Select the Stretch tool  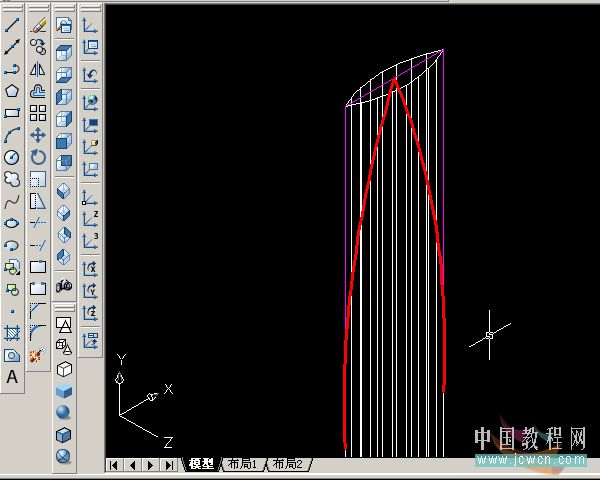pyautogui.click(x=38, y=201)
